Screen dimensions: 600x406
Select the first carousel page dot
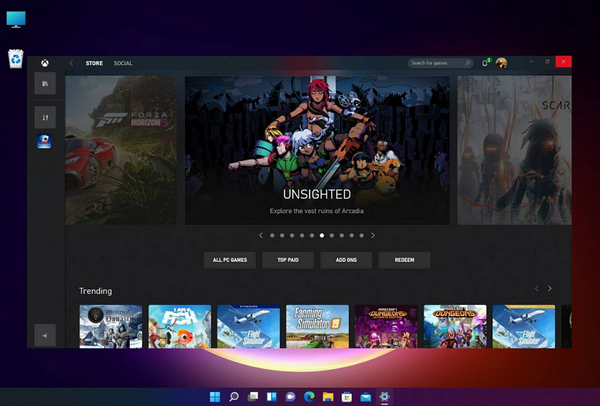272,235
